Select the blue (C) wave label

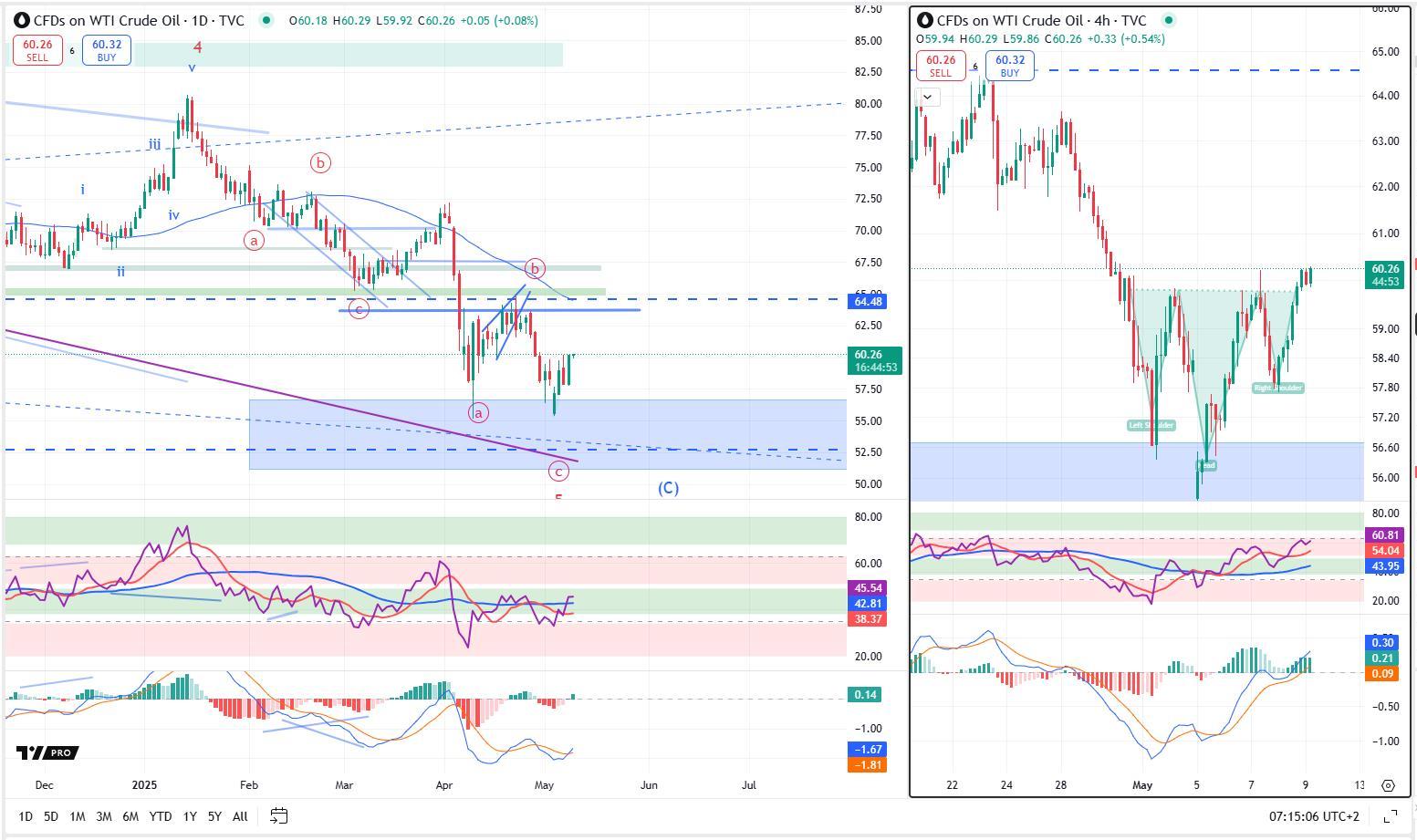click(x=668, y=488)
